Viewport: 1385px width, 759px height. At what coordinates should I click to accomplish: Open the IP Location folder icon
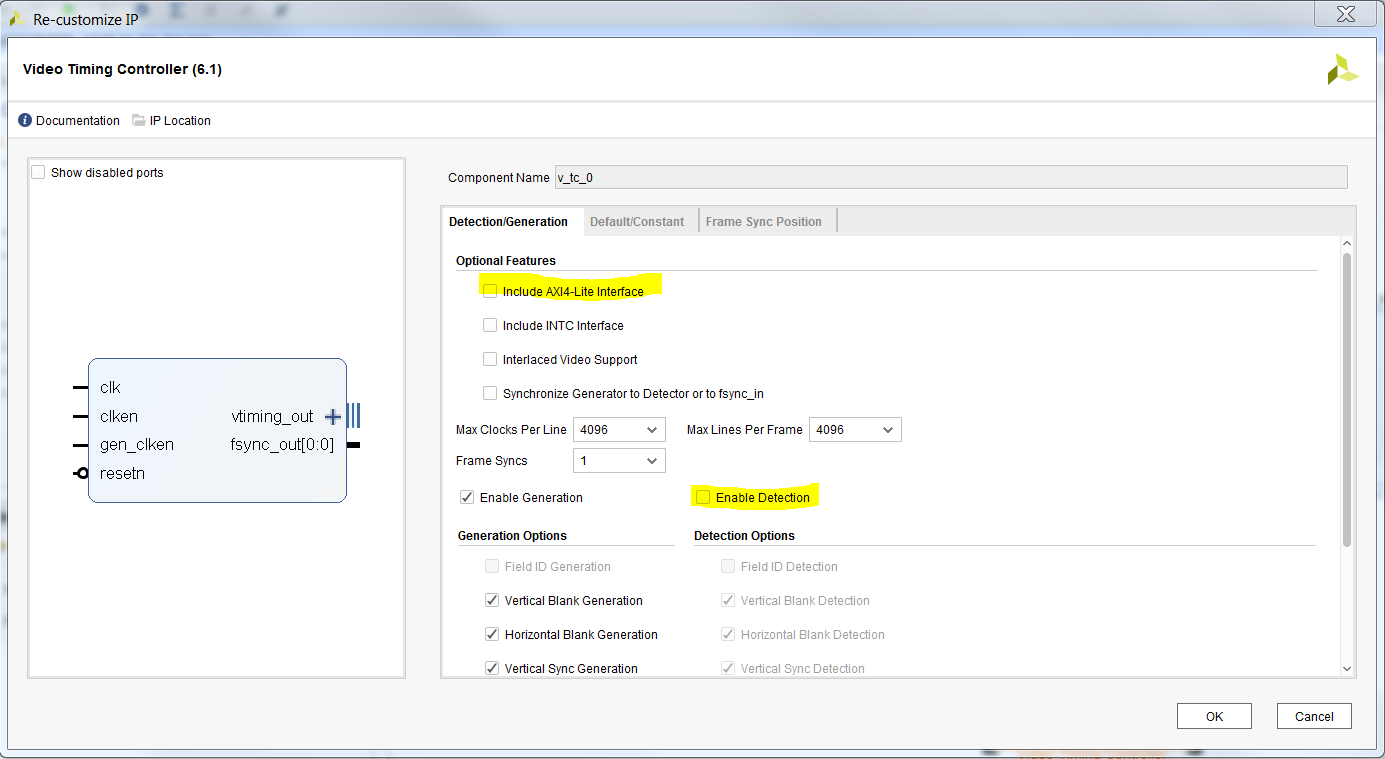(x=138, y=120)
